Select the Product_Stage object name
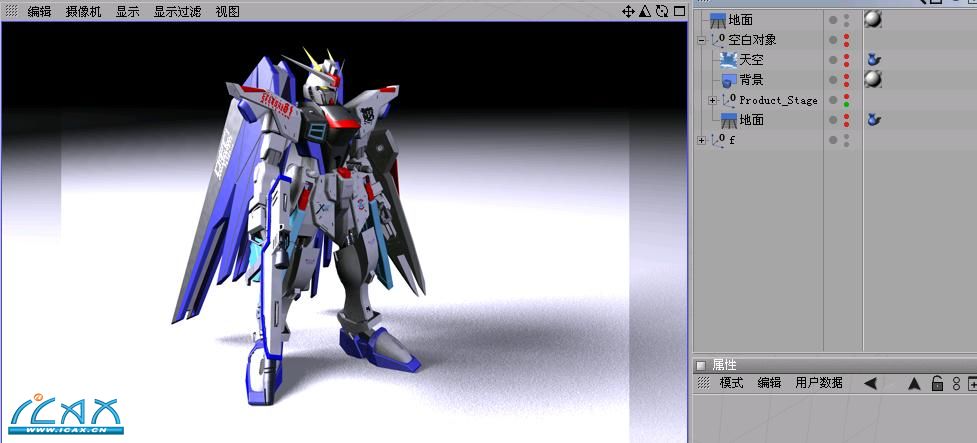Screen dimensions: 977x443 point(778,100)
